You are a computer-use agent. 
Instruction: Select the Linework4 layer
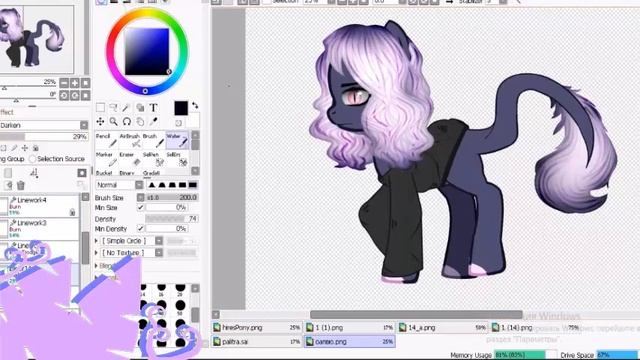click(x=39, y=206)
